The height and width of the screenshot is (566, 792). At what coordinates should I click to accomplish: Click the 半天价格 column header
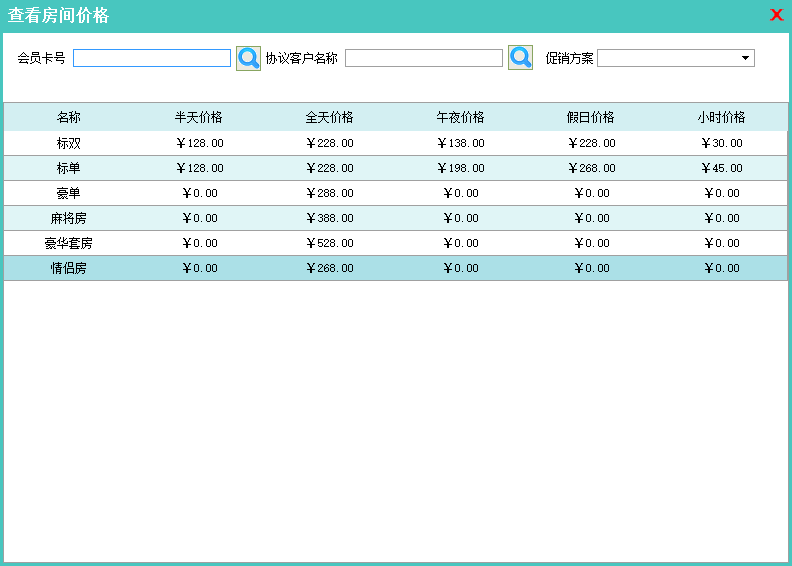[x=199, y=117]
